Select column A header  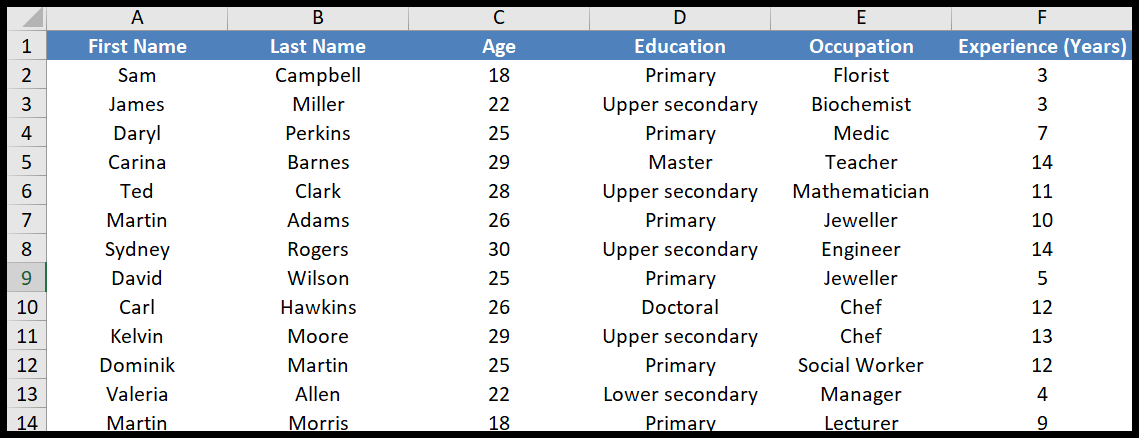click(x=137, y=18)
